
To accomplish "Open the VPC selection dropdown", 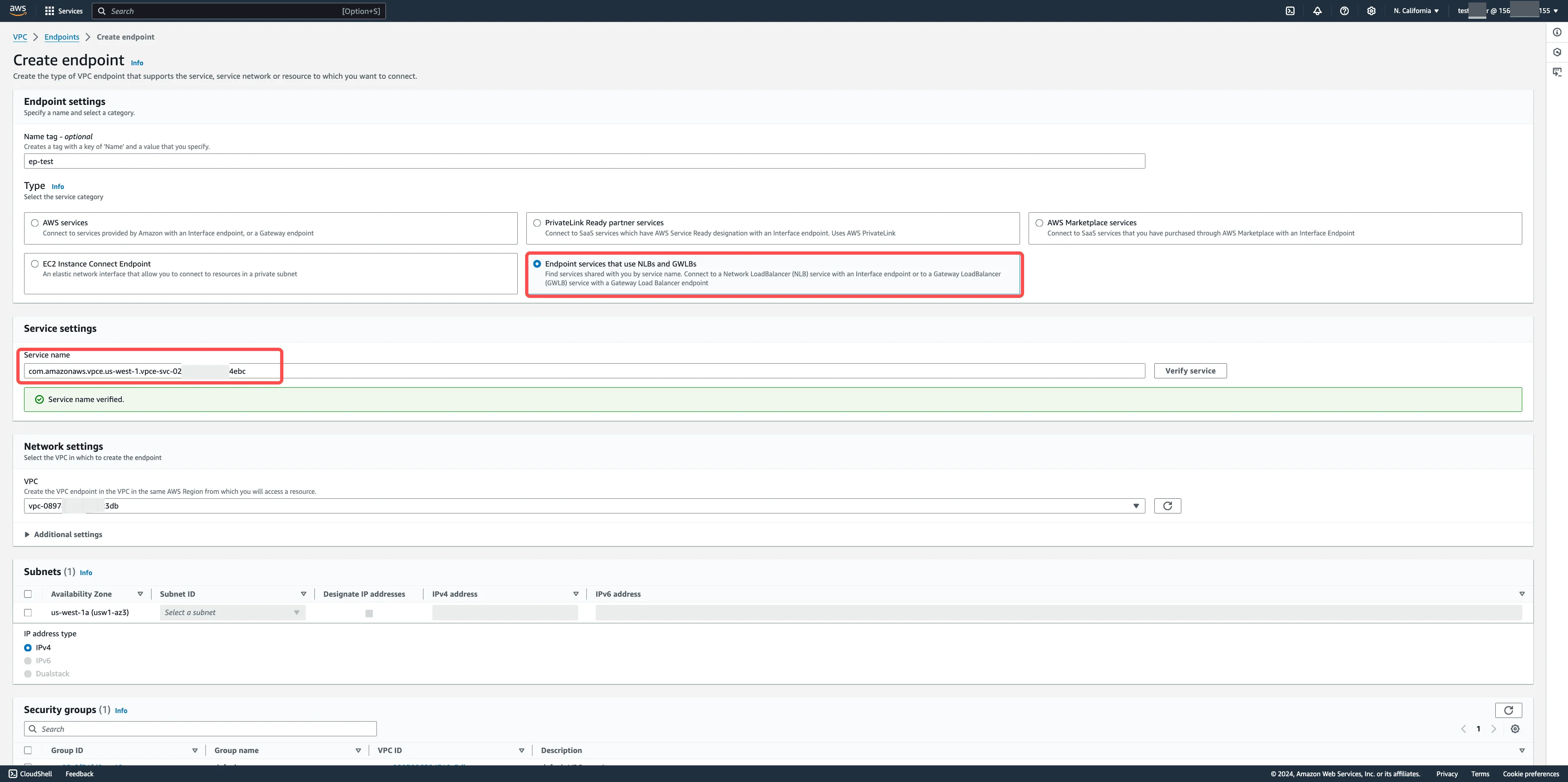I will pos(584,506).
